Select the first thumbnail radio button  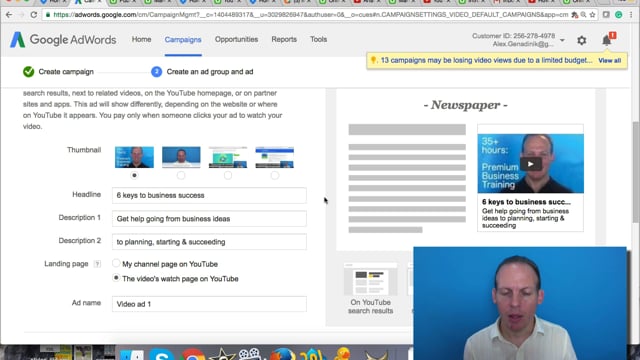[x=134, y=176]
